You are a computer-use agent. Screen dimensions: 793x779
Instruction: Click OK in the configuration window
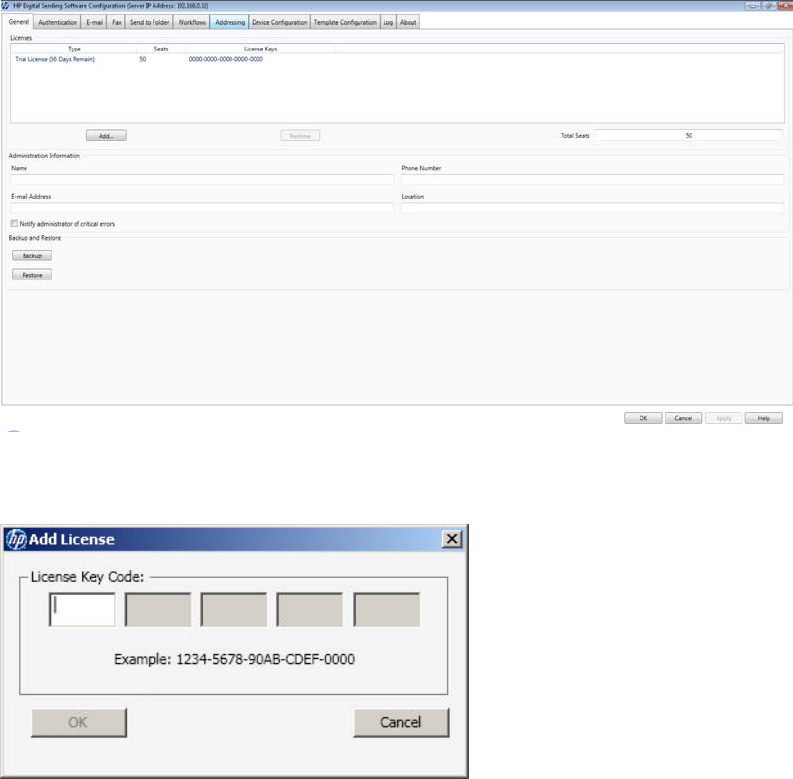643,418
